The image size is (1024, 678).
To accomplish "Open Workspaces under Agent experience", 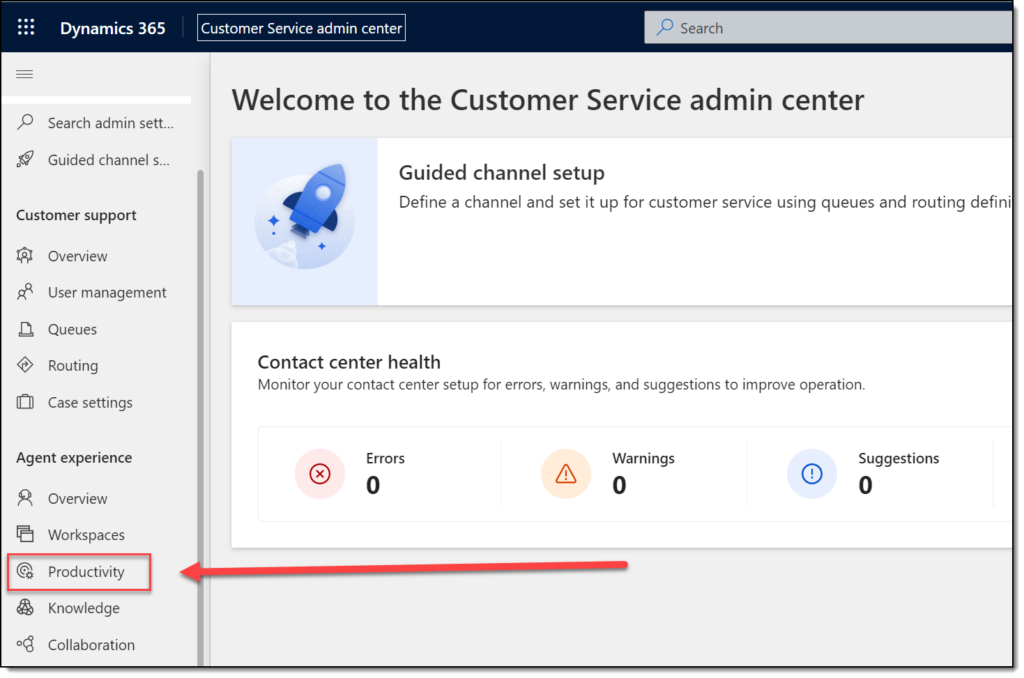I will 97,535.
